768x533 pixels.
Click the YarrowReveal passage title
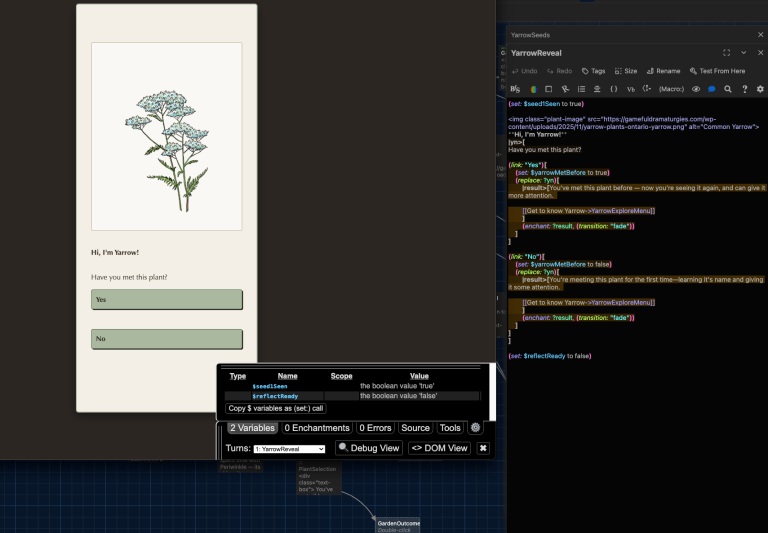[536, 53]
